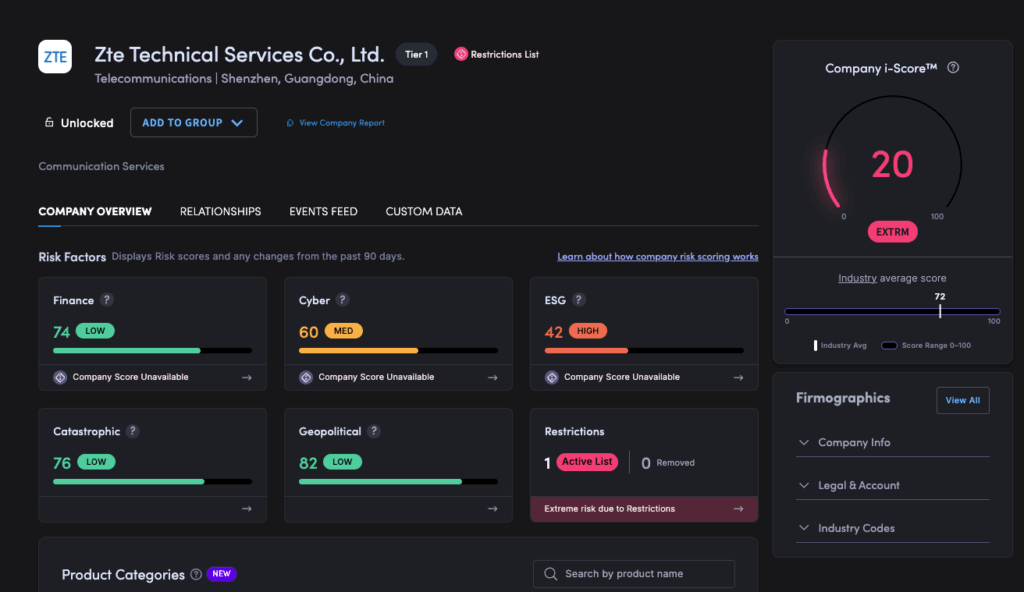Viewport: 1024px width, 592px height.
Task: Click the magnifier icon in product search
Action: click(551, 574)
